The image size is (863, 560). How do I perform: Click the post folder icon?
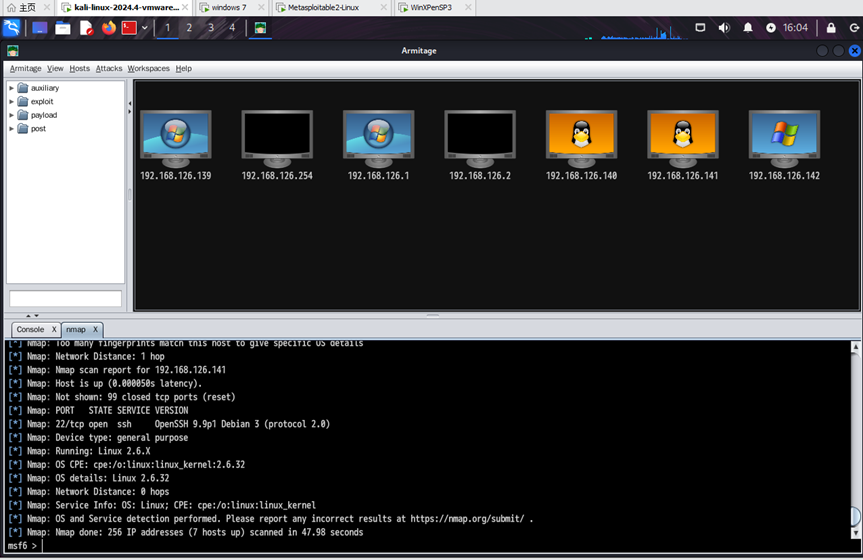coord(23,128)
